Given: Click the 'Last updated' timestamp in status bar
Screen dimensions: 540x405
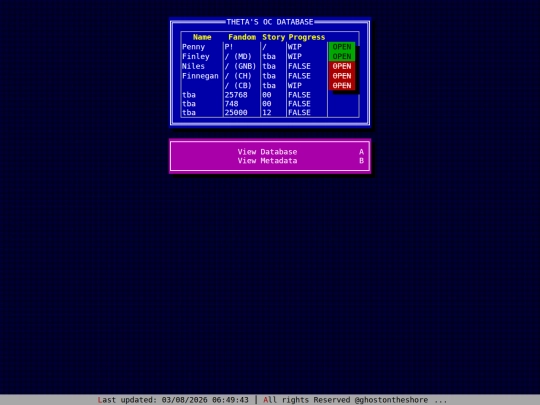Looking at the screenshot, I should (x=173, y=400).
